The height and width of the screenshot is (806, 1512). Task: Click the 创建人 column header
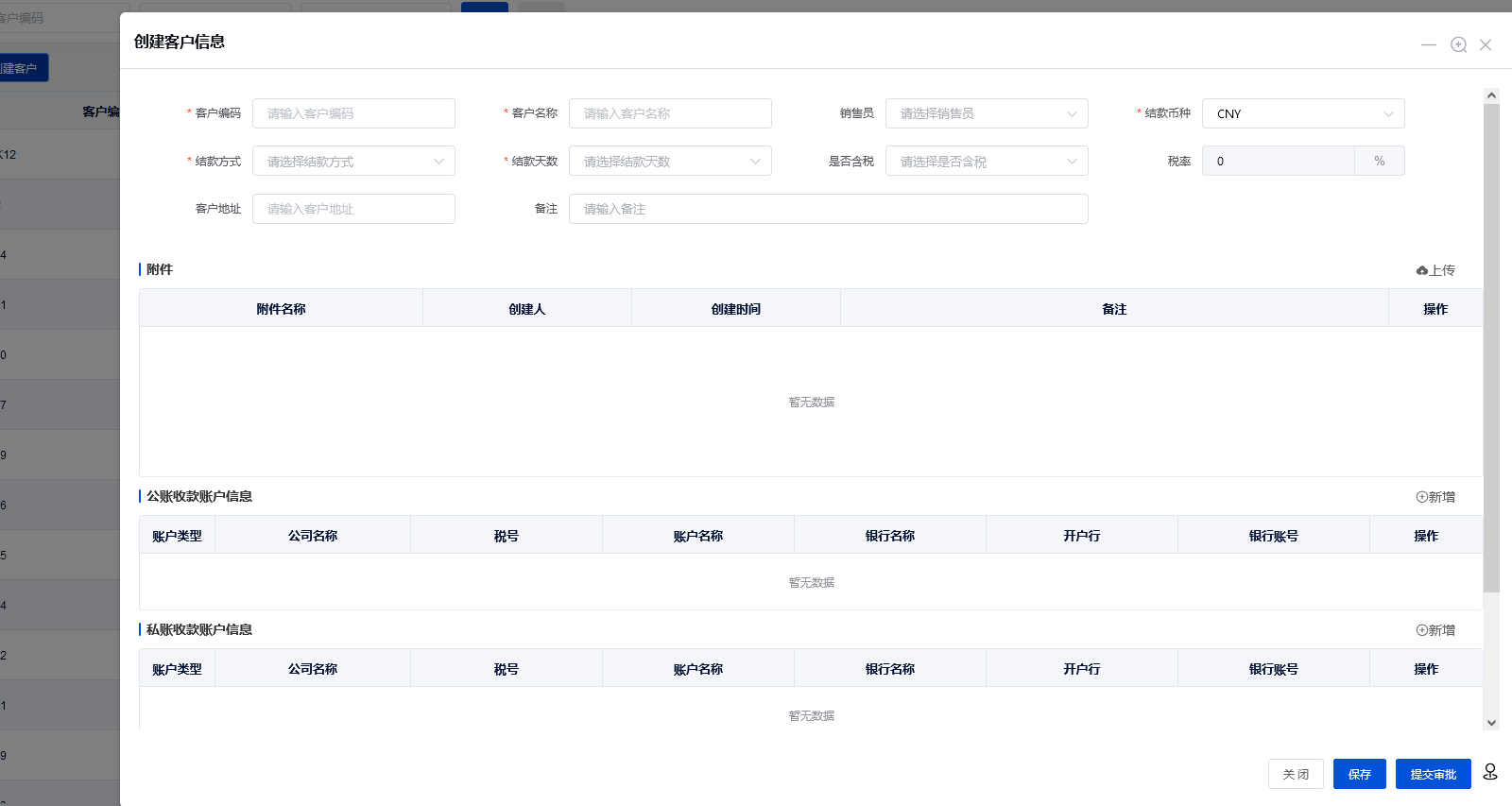click(527, 309)
